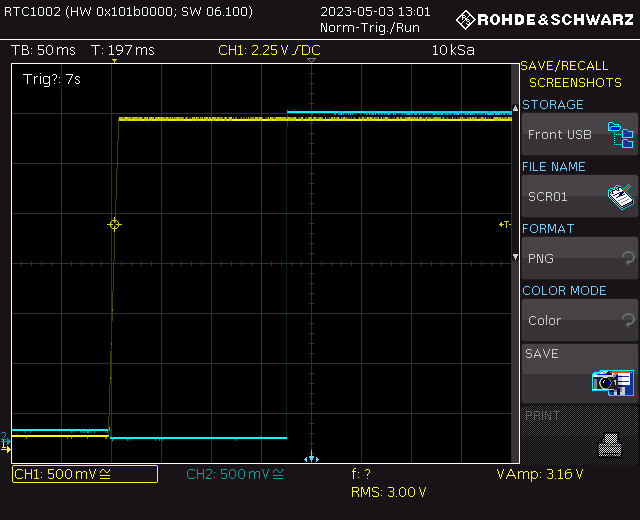Click the f: ? frequency measurement
640x520 pixels.
pyautogui.click(x=361, y=474)
